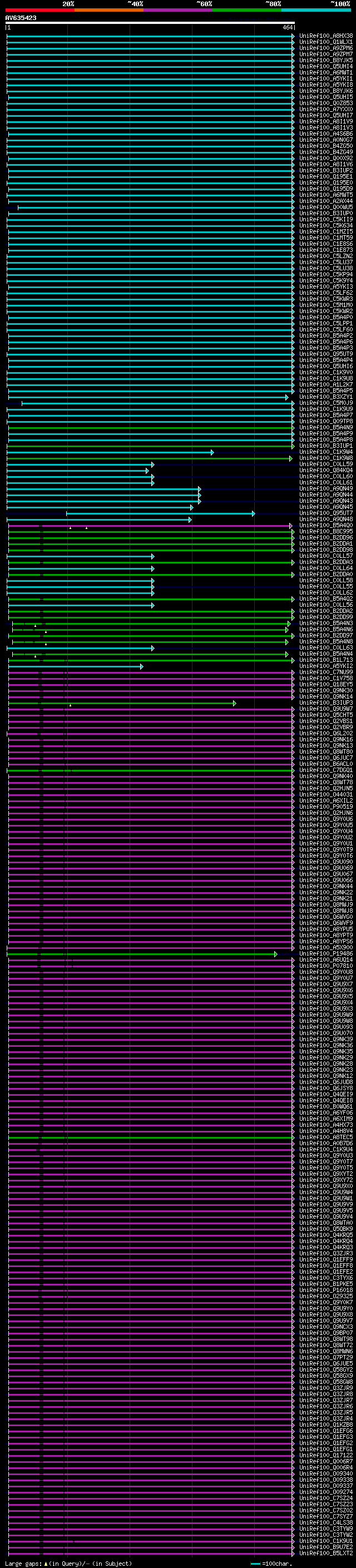Image resolution: width=356 pixels, height=1568 pixels.
Task: Select hit label UniRef100_Q95UT7
Action: coord(326,513)
